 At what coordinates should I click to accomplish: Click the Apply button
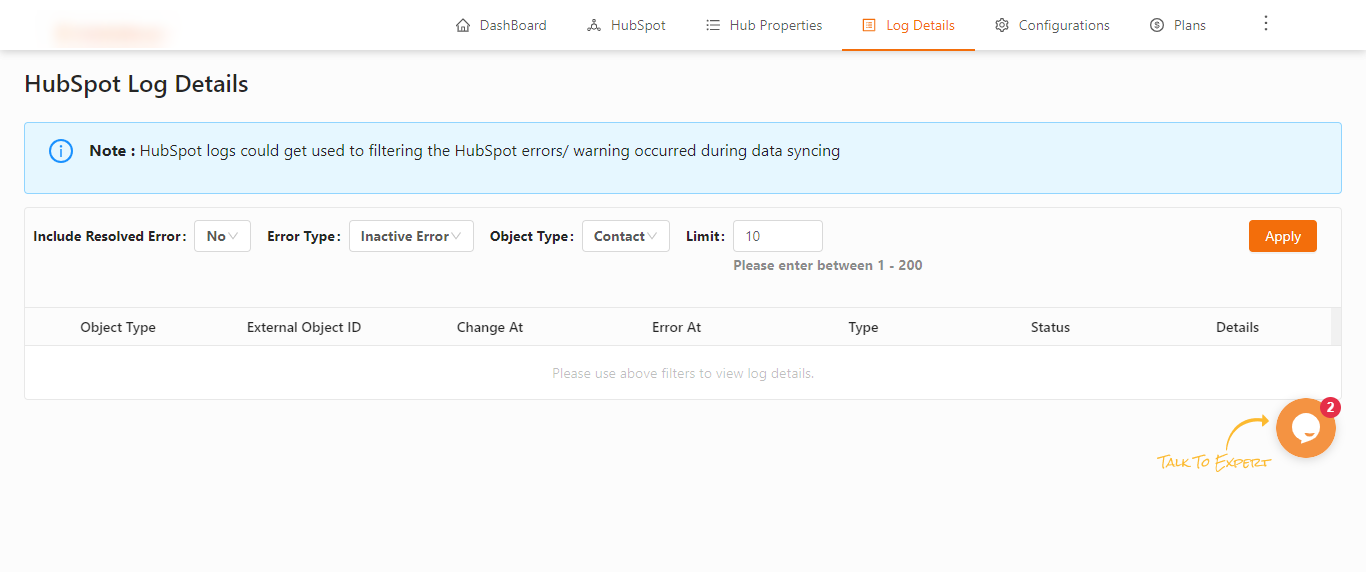coord(1283,236)
